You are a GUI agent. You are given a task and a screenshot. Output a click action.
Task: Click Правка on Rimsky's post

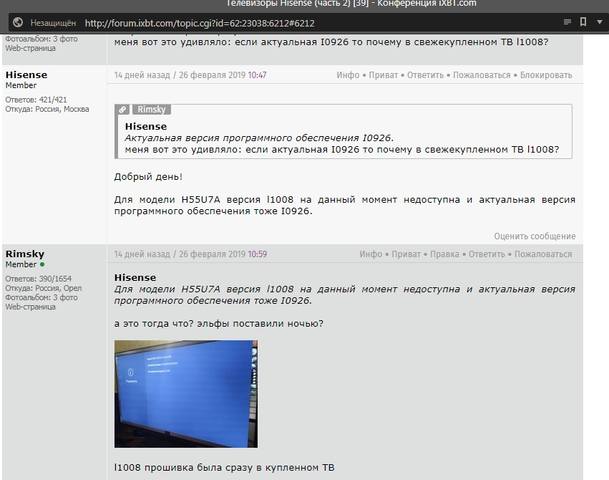click(x=445, y=254)
